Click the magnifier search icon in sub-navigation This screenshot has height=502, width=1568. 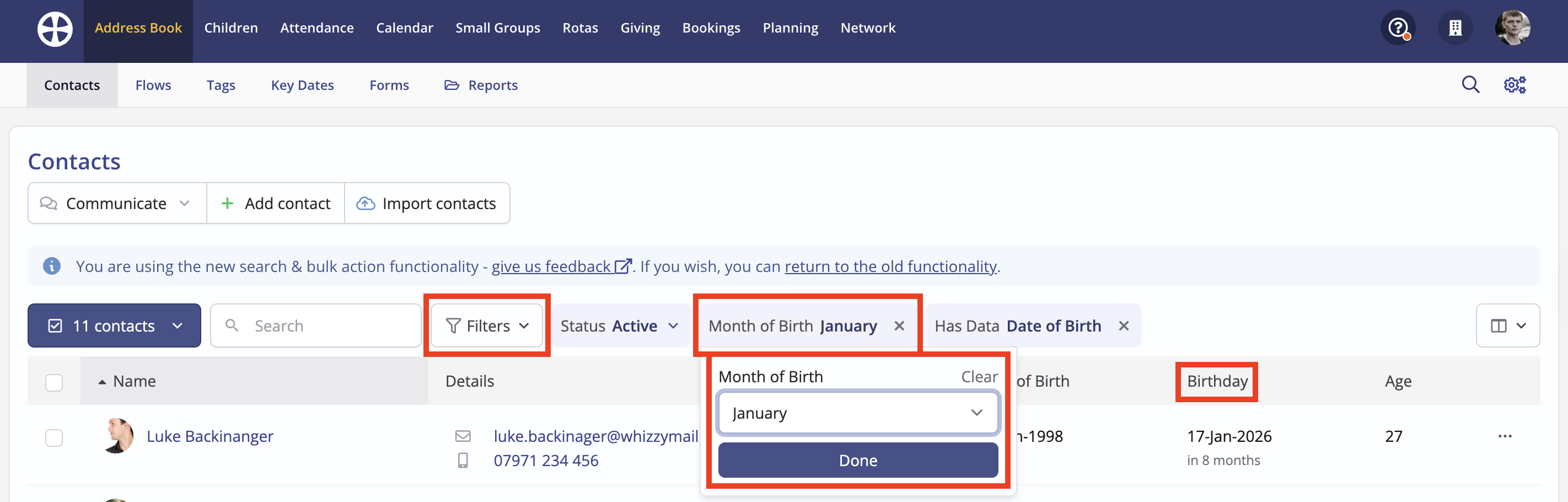pos(1470,85)
